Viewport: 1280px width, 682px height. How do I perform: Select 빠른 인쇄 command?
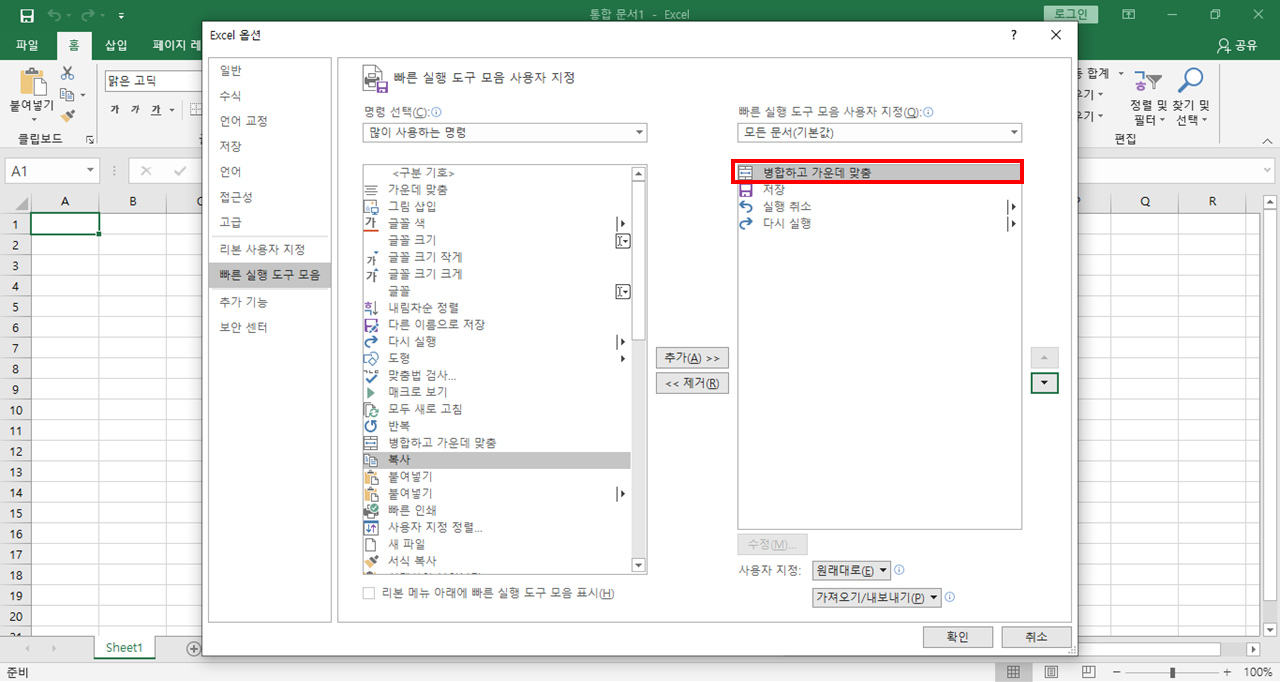click(x=496, y=510)
